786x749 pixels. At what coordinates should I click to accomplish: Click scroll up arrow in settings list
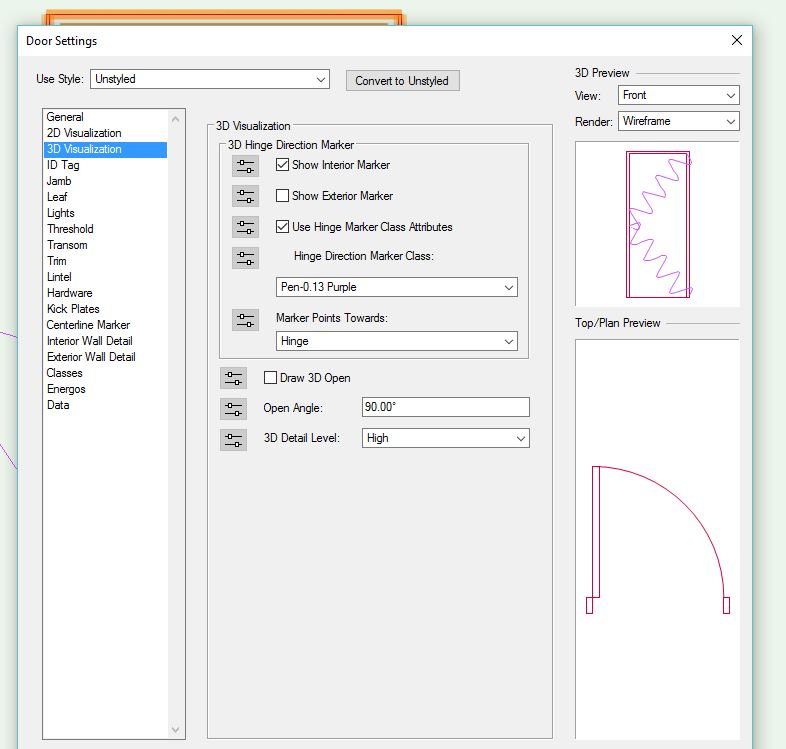[x=175, y=119]
